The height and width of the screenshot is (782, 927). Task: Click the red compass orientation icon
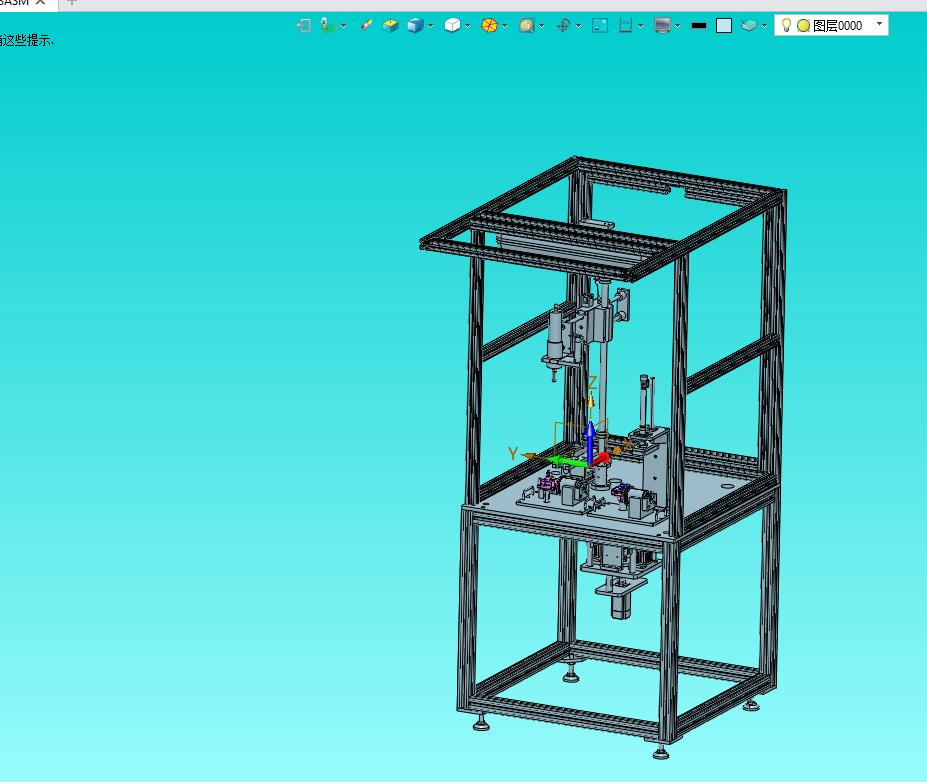click(x=563, y=25)
